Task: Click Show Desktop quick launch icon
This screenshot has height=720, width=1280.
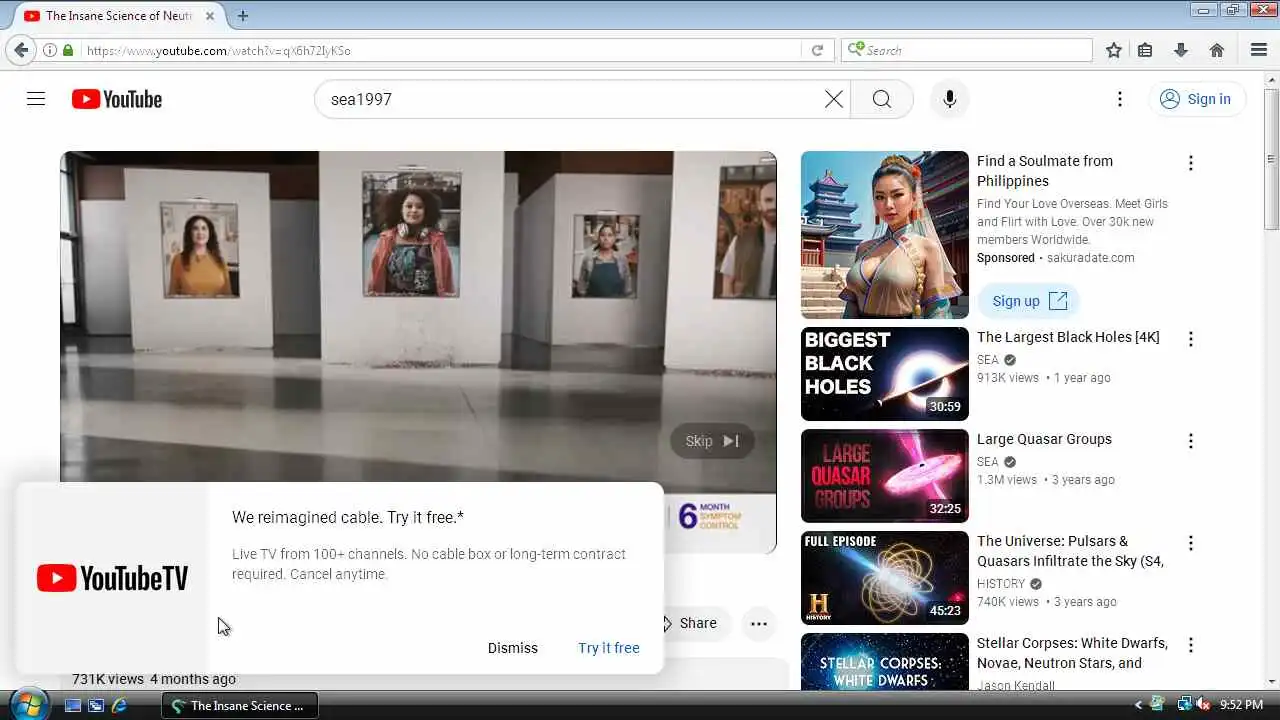Action: [x=73, y=705]
